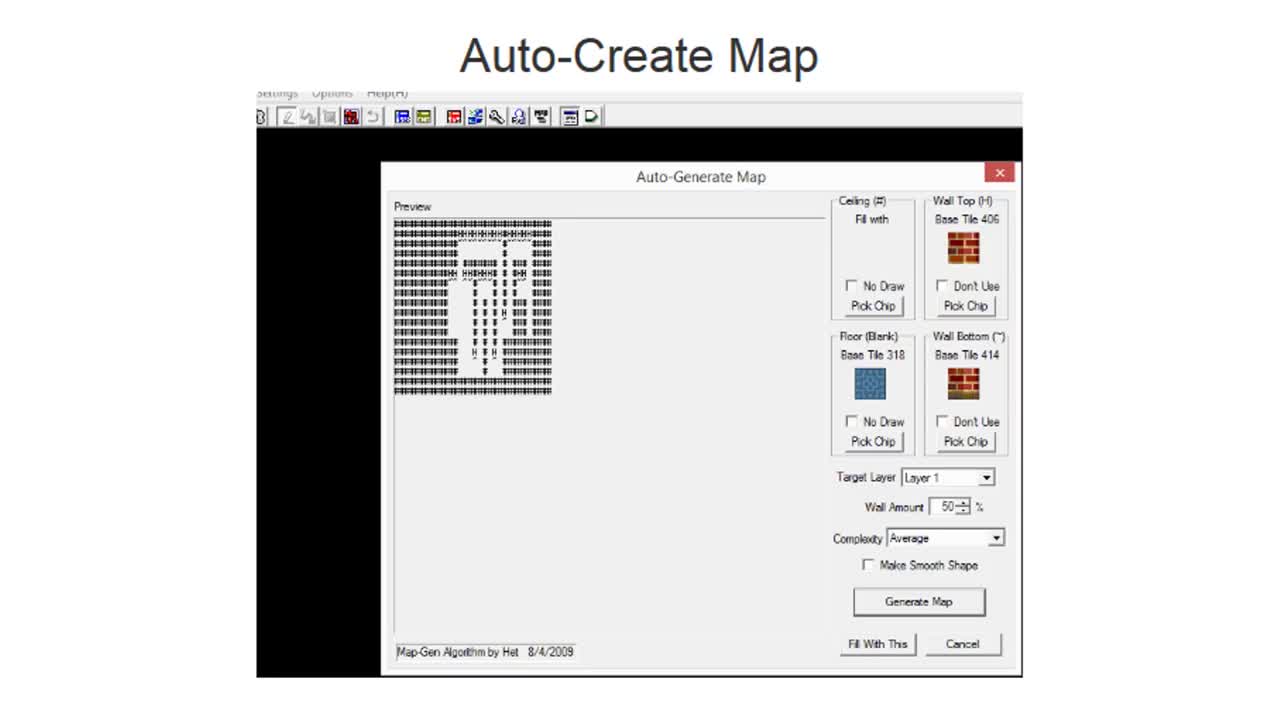Click the generated map preview image
The image size is (1280, 720).
(473, 307)
